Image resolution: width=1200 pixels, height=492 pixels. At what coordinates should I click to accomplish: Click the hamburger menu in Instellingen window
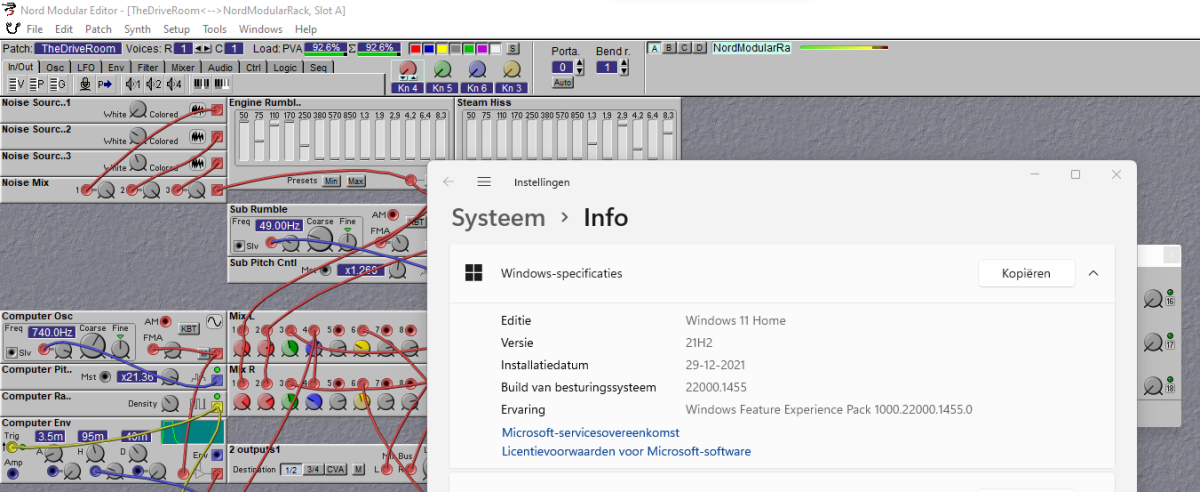point(484,182)
